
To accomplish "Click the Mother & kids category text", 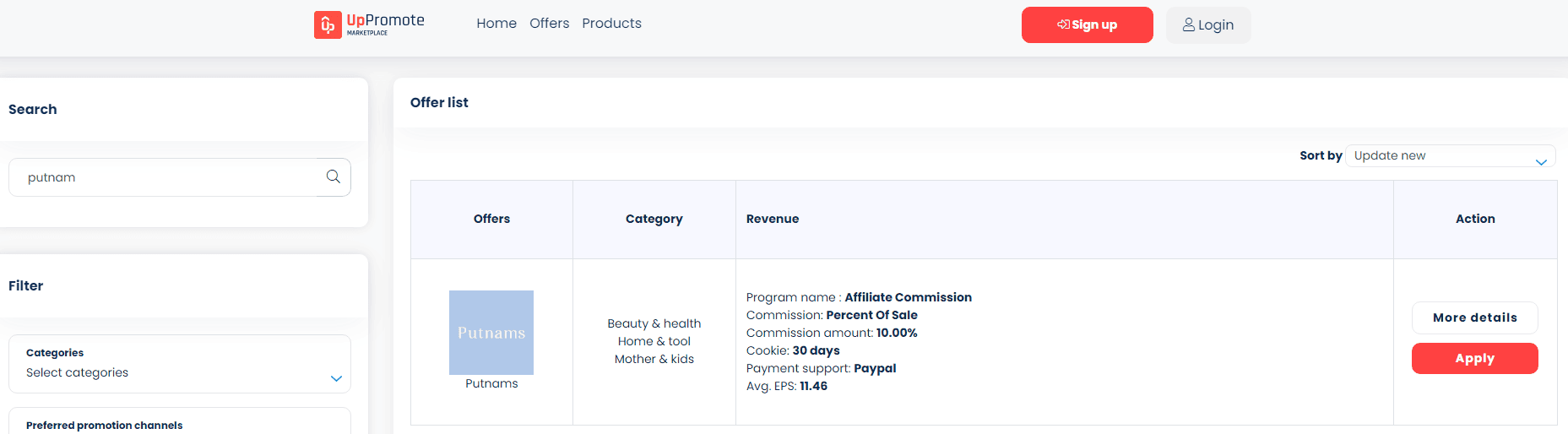I will (654, 359).
